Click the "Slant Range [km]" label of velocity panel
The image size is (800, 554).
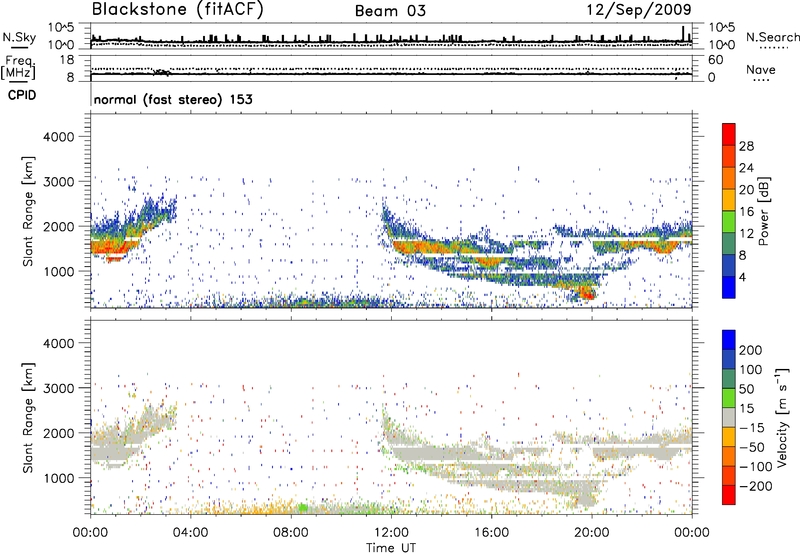tap(28, 418)
